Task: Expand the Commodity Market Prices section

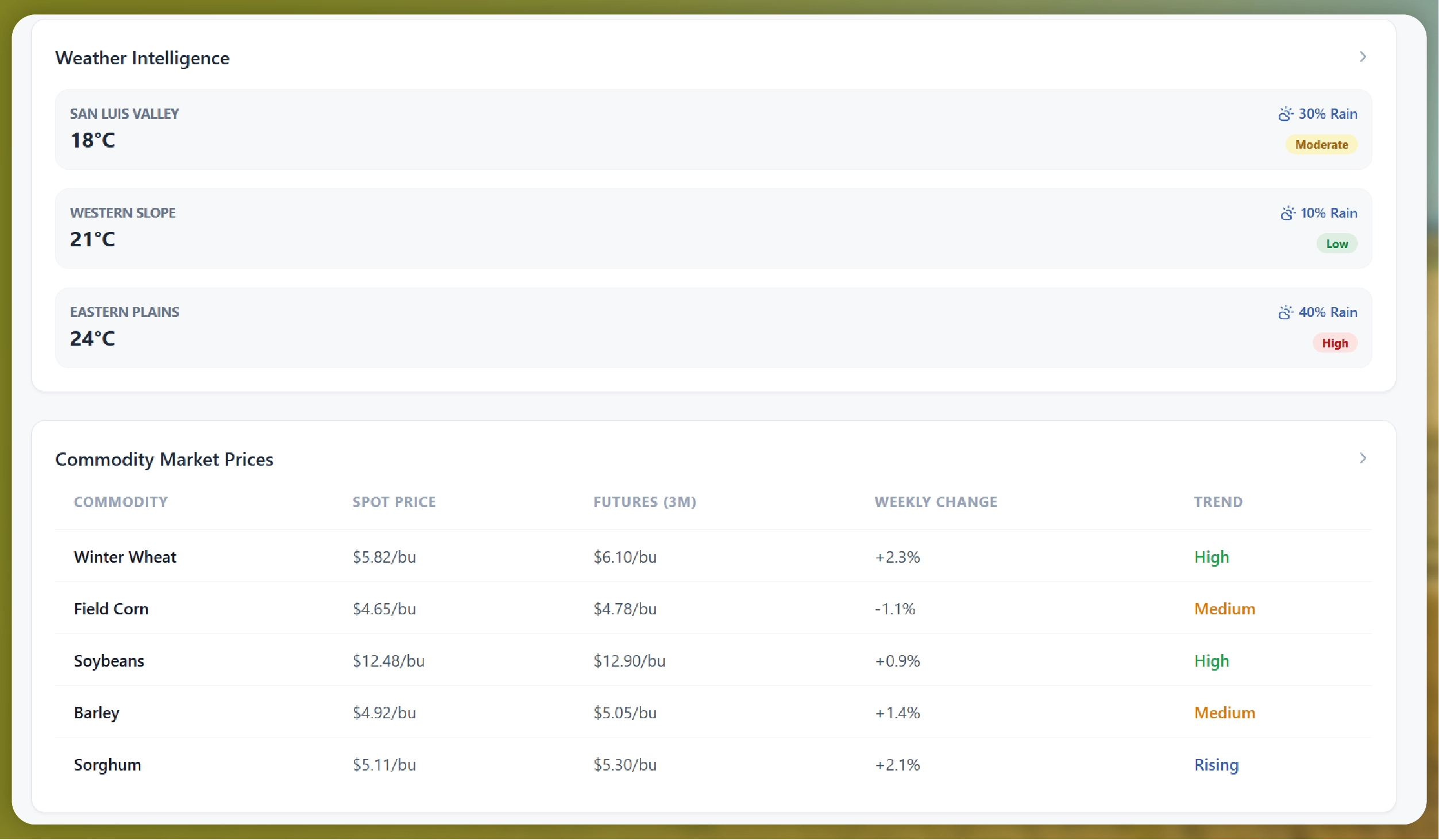Action: coord(1363,458)
